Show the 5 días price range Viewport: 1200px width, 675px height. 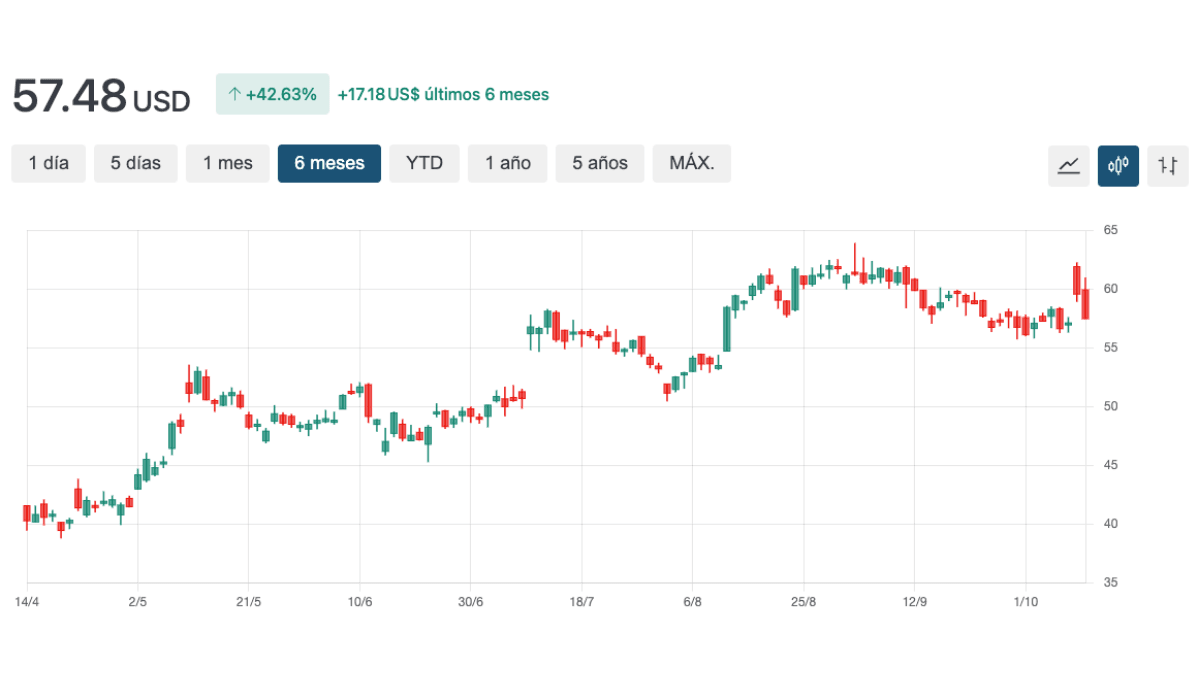tap(136, 164)
